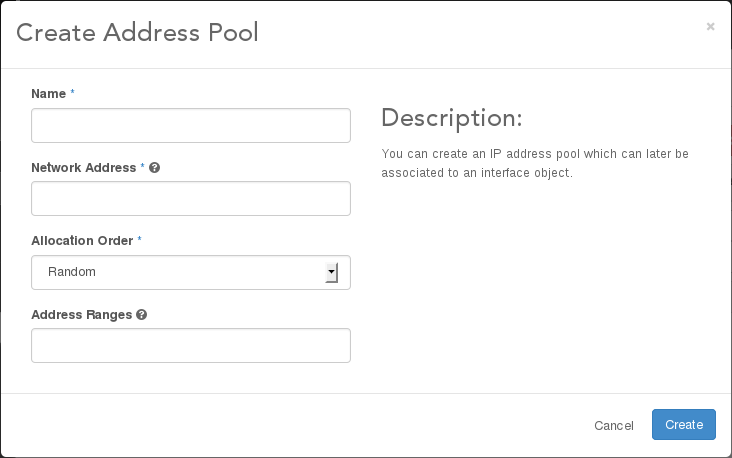Click into the Network Address input box
Screen dimensions: 732x458
click(191, 199)
